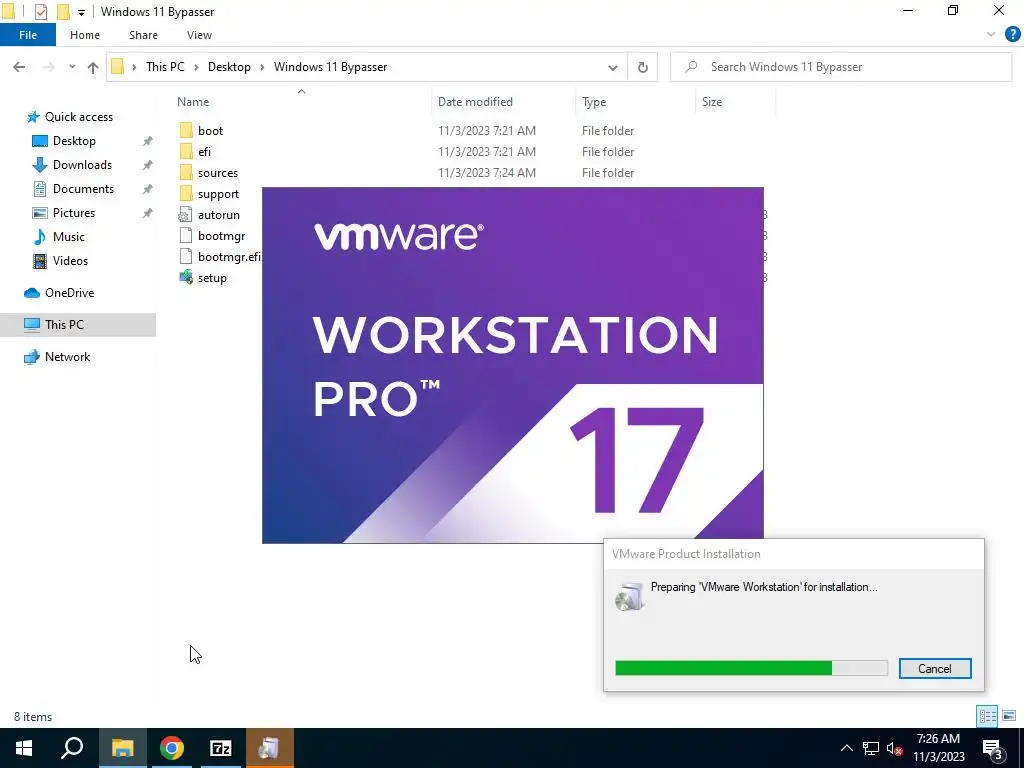Launch Google Chrome from the taskbar
This screenshot has height=768, width=1024.
pos(171,748)
